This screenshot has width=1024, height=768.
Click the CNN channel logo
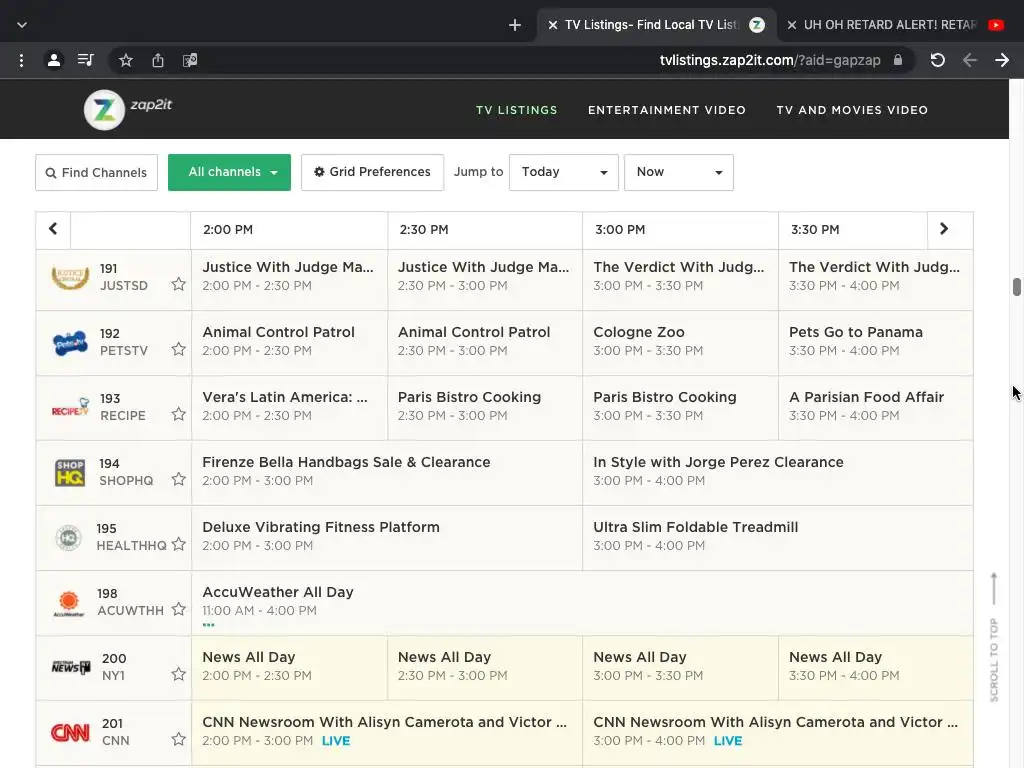click(x=71, y=733)
